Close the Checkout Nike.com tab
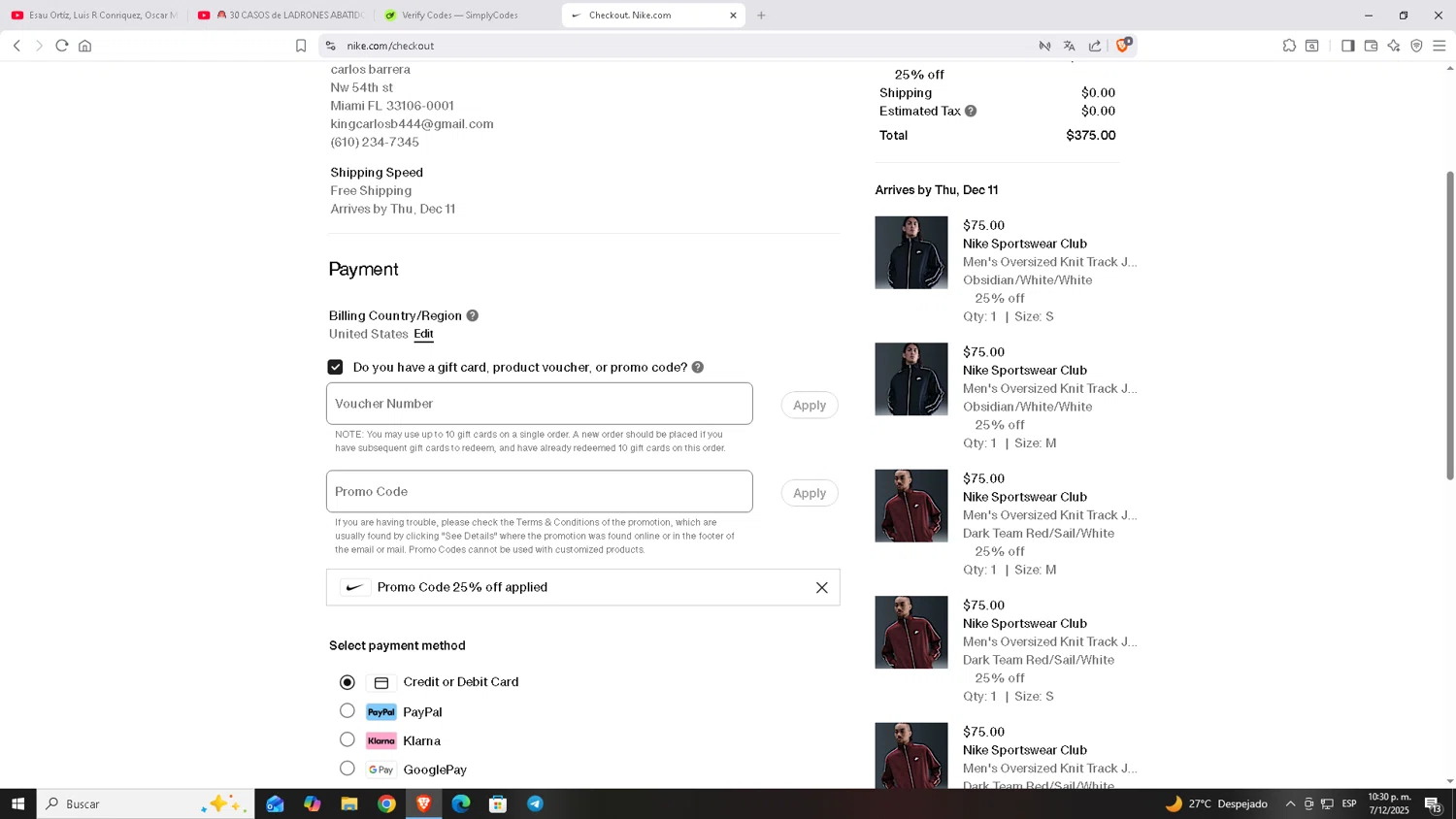This screenshot has width=1456, height=819. (733, 16)
